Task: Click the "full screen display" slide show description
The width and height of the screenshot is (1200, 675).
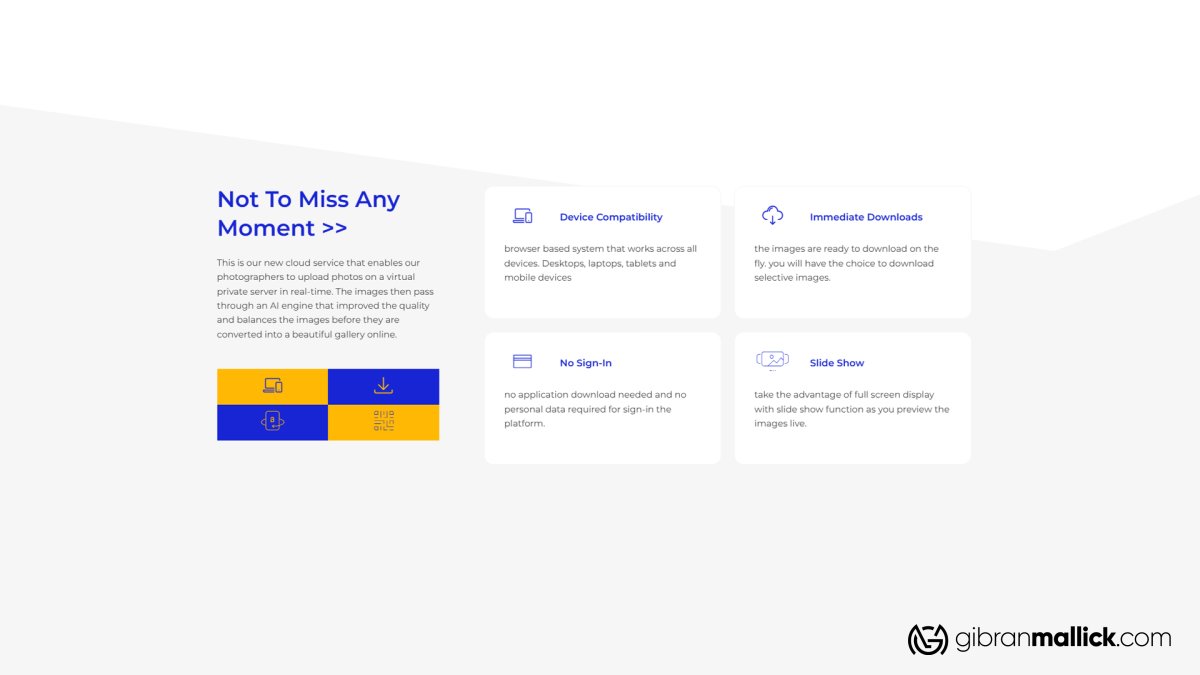Action: tap(851, 409)
